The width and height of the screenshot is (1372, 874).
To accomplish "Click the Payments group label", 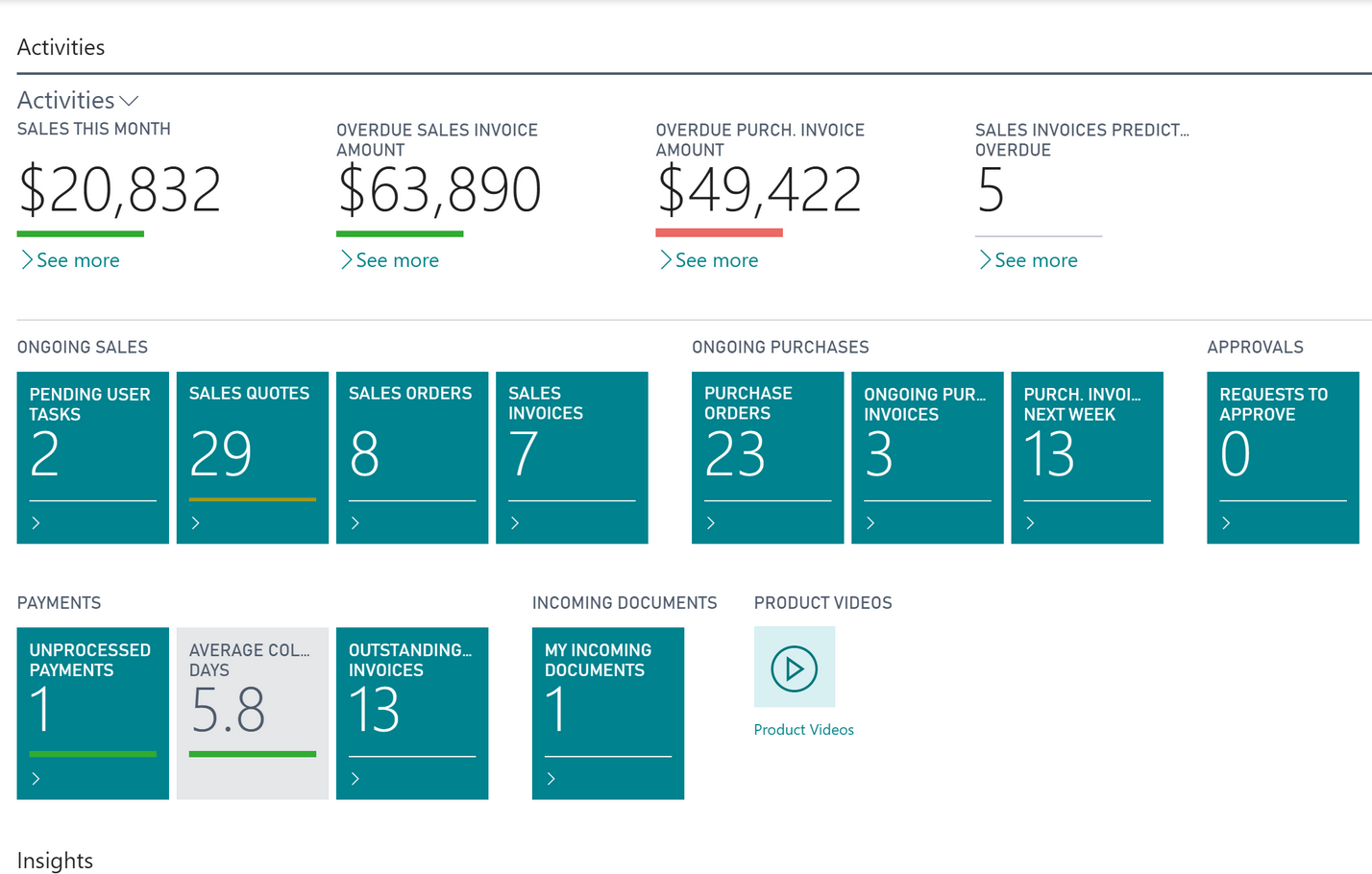I will (x=59, y=603).
